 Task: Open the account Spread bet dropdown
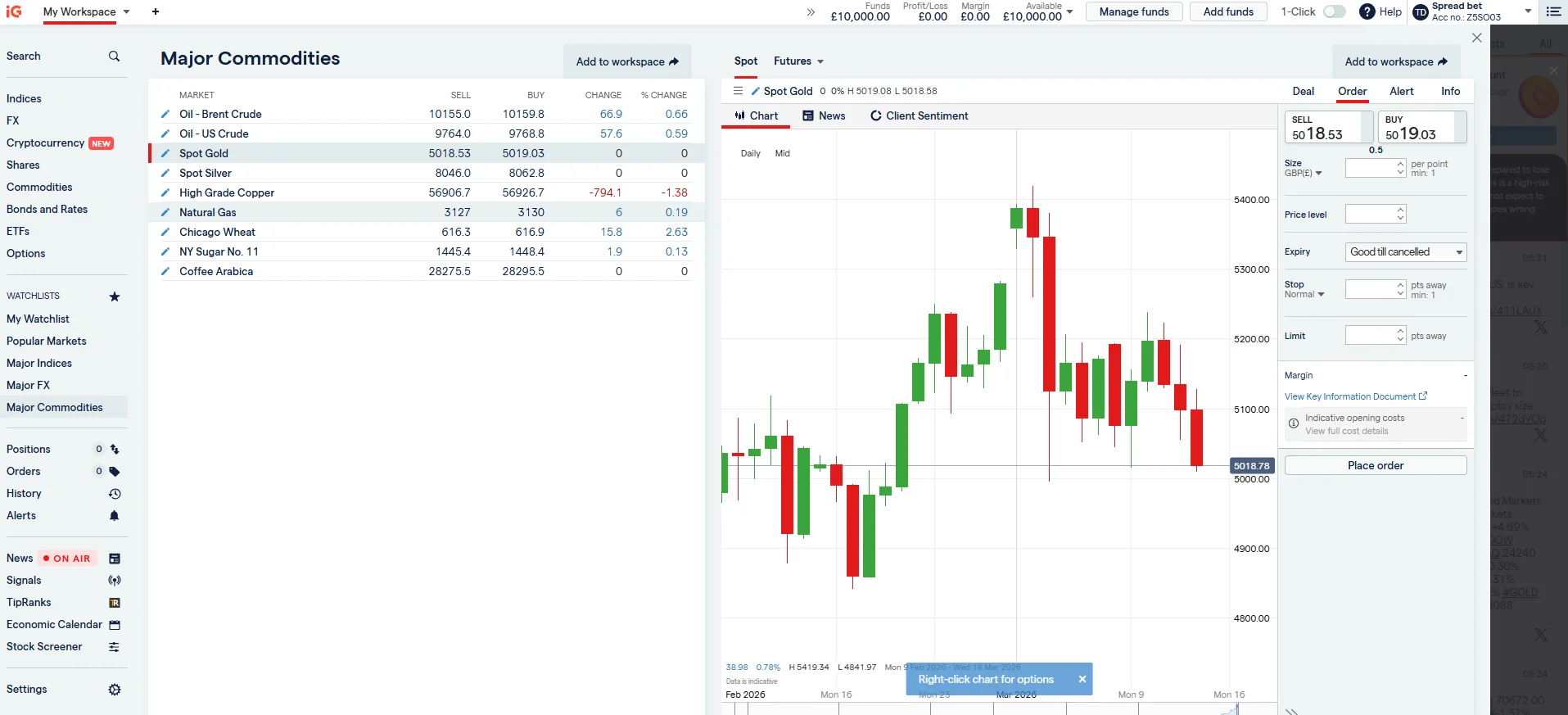(x=1528, y=11)
